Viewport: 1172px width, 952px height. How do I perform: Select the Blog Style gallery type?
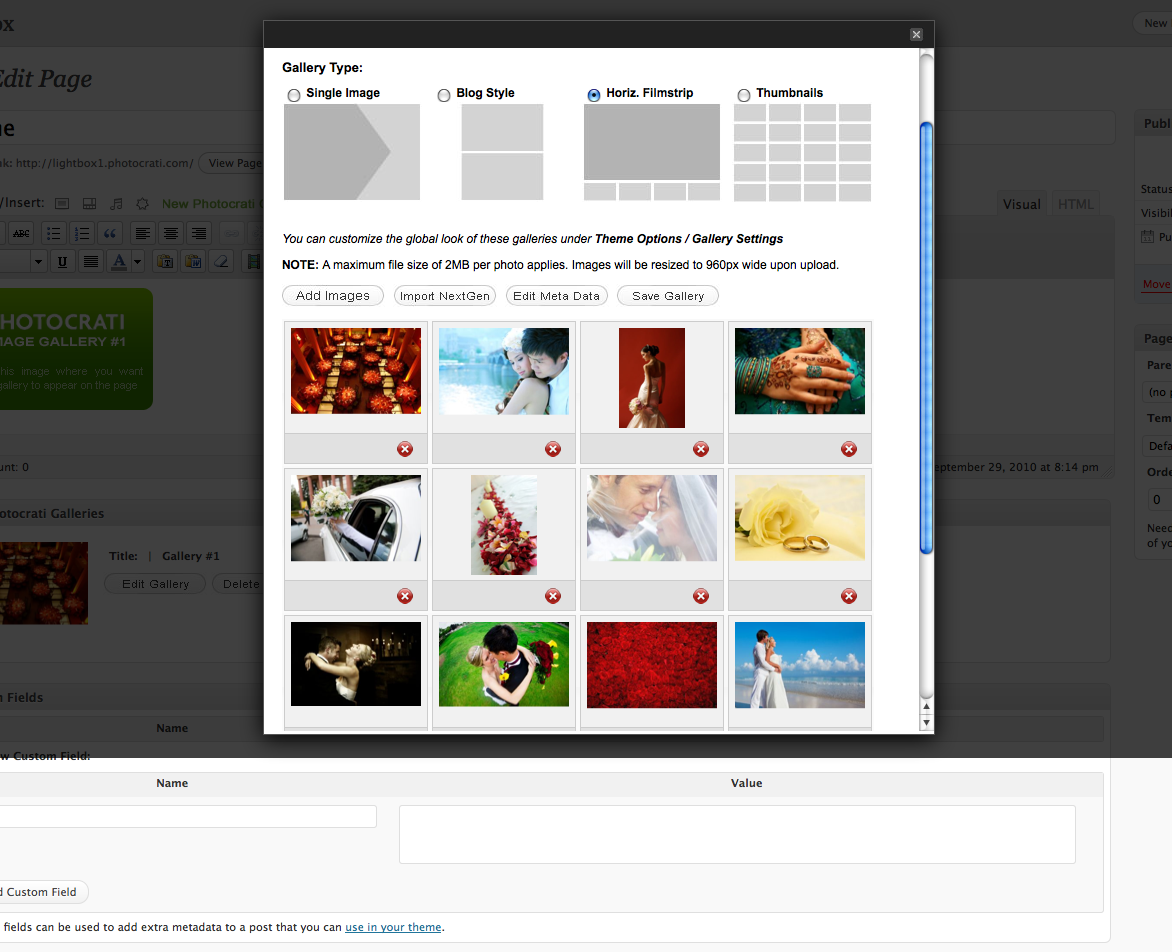(x=444, y=95)
